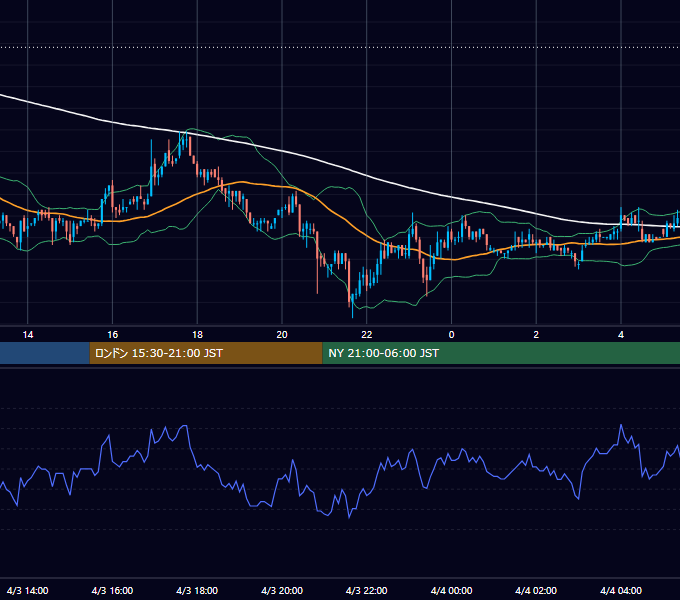Click time axis label 22
Screen dimensions: 680x600
[x=367, y=335]
